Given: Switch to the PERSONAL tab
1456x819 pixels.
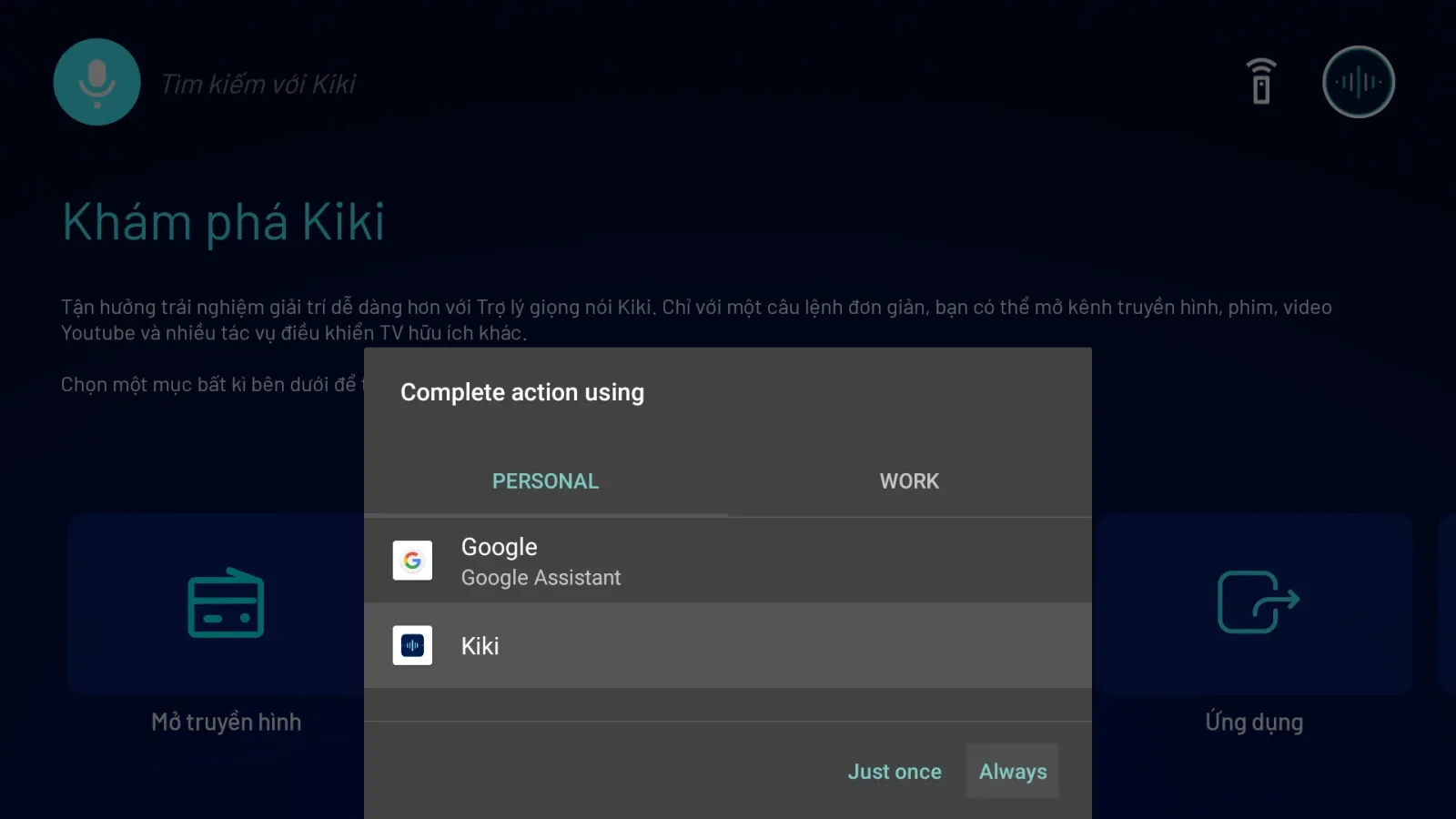Looking at the screenshot, I should (546, 481).
